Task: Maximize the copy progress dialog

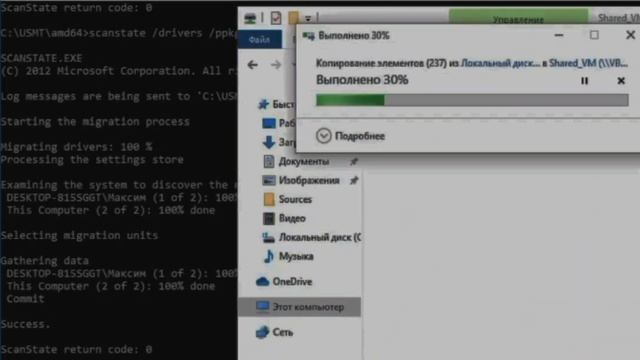Action: tap(594, 35)
